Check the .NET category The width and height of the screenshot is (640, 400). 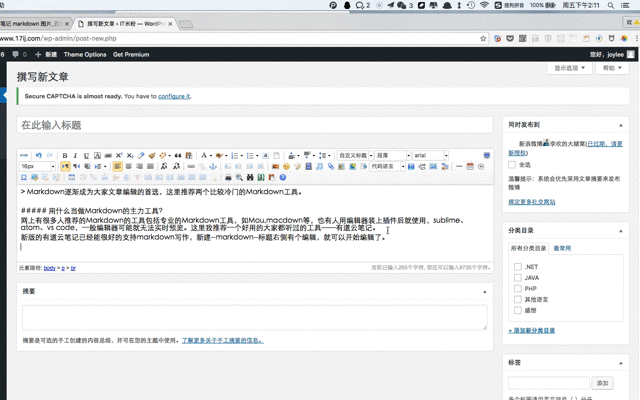pos(518,267)
